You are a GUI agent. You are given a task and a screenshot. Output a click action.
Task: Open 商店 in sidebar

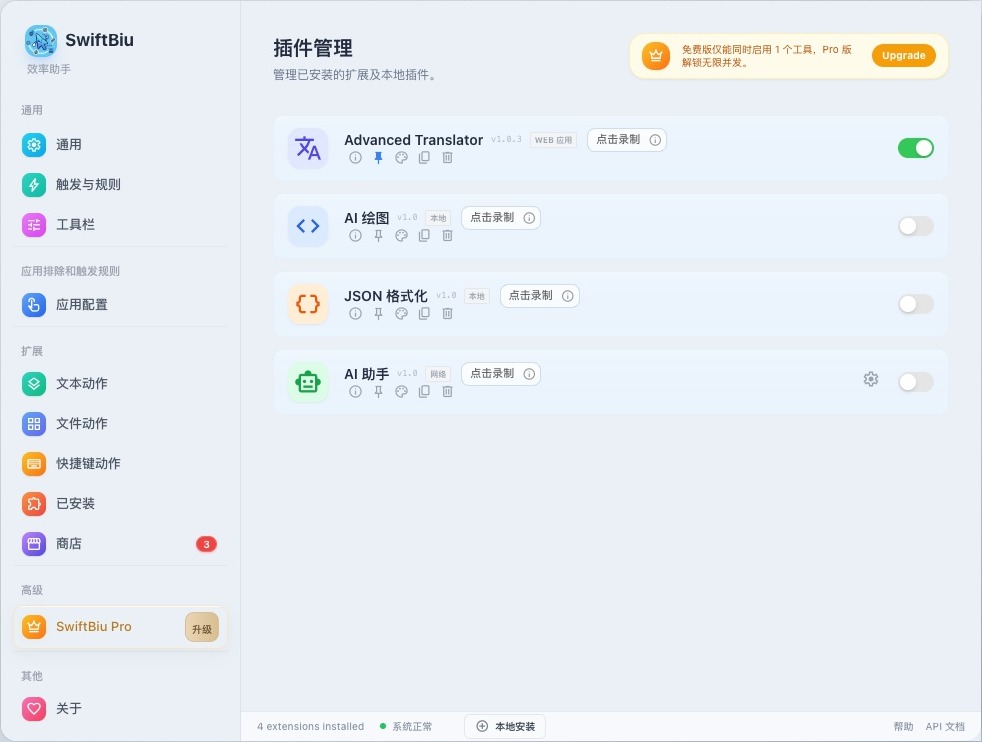(x=120, y=544)
